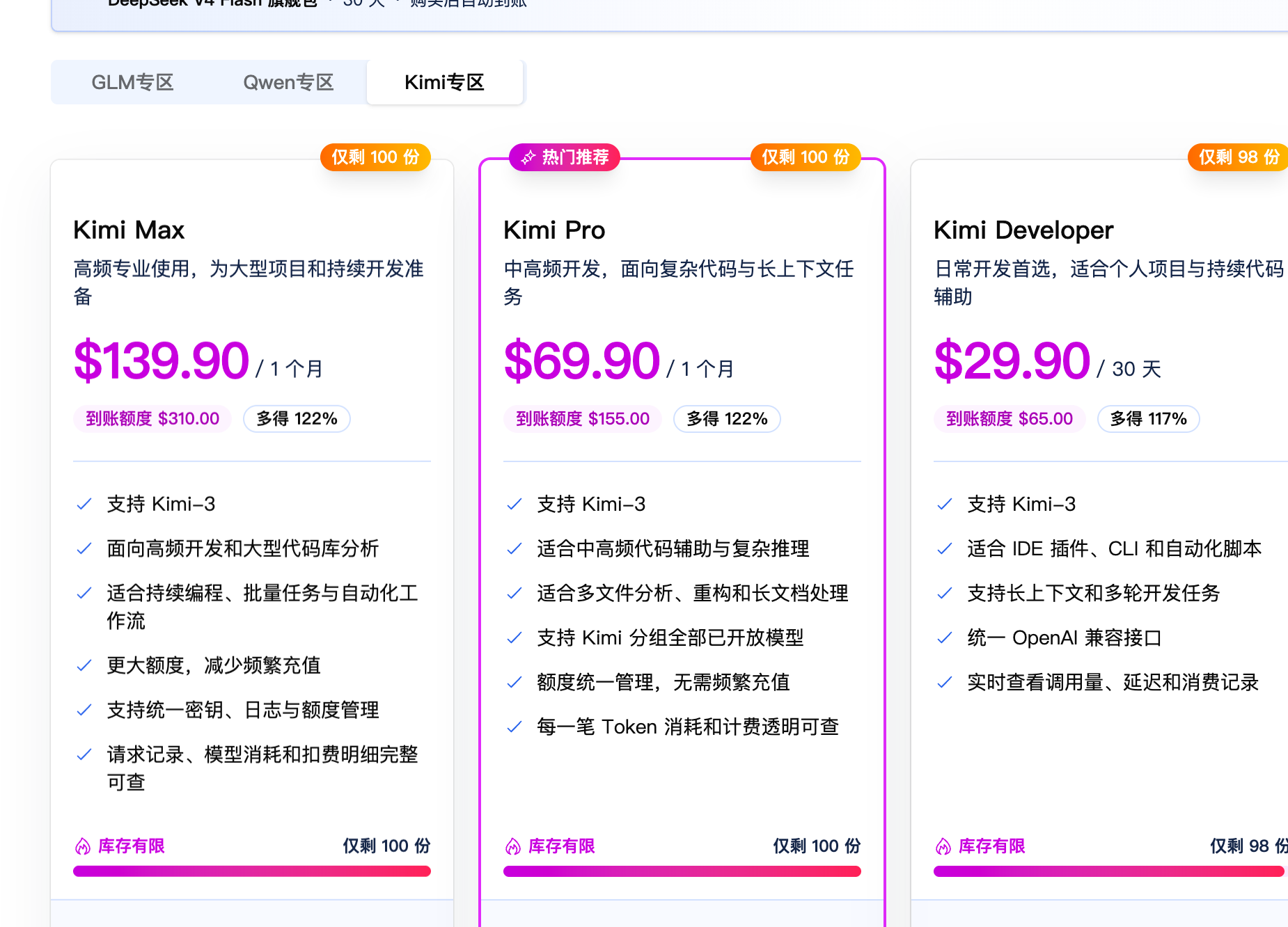This screenshot has height=927, width=1288.
Task: Click 仅剩 100 份 badge above Kimi Pro
Action: pos(806,157)
